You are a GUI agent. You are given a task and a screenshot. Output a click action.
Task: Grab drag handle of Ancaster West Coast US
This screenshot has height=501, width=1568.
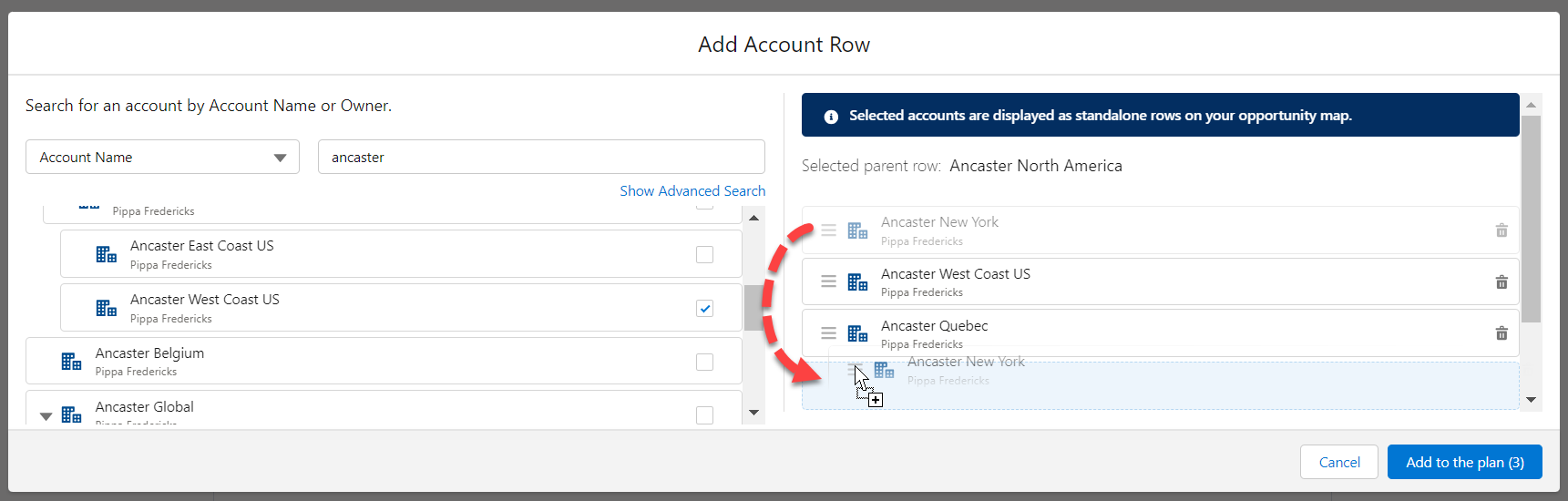(828, 282)
